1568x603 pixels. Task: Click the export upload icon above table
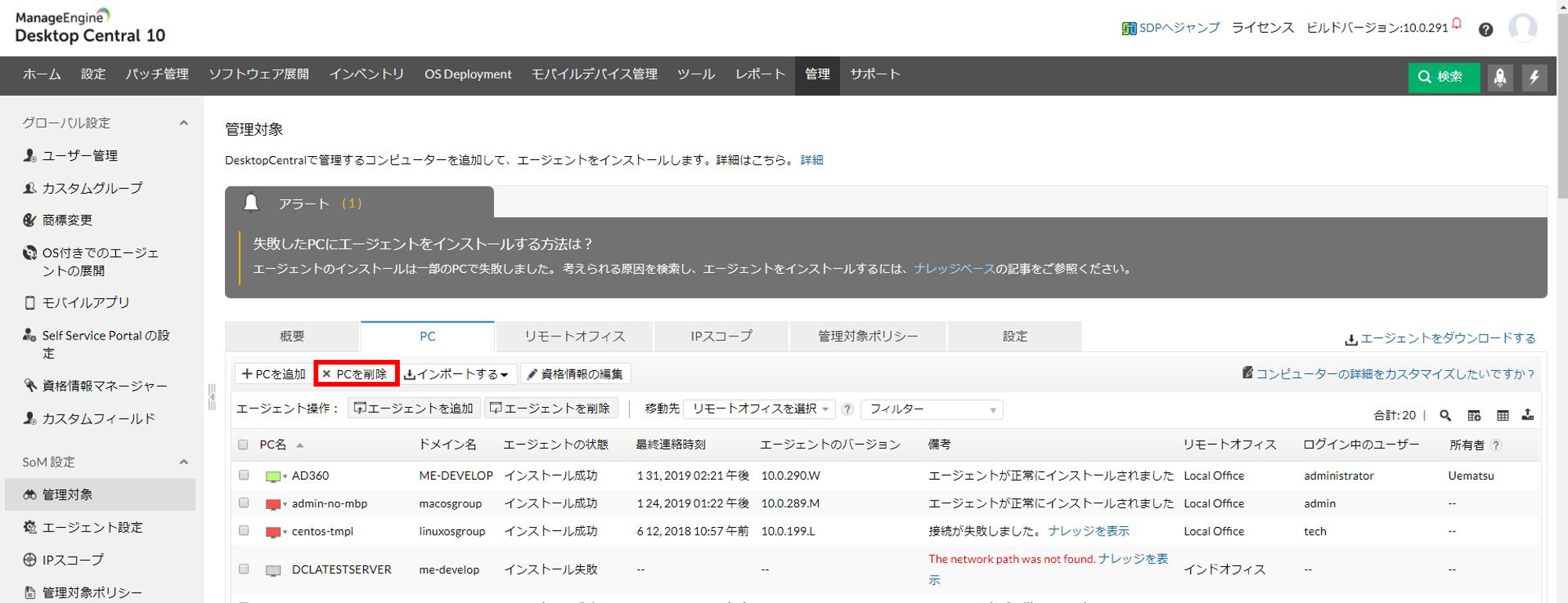pyautogui.click(x=1528, y=414)
